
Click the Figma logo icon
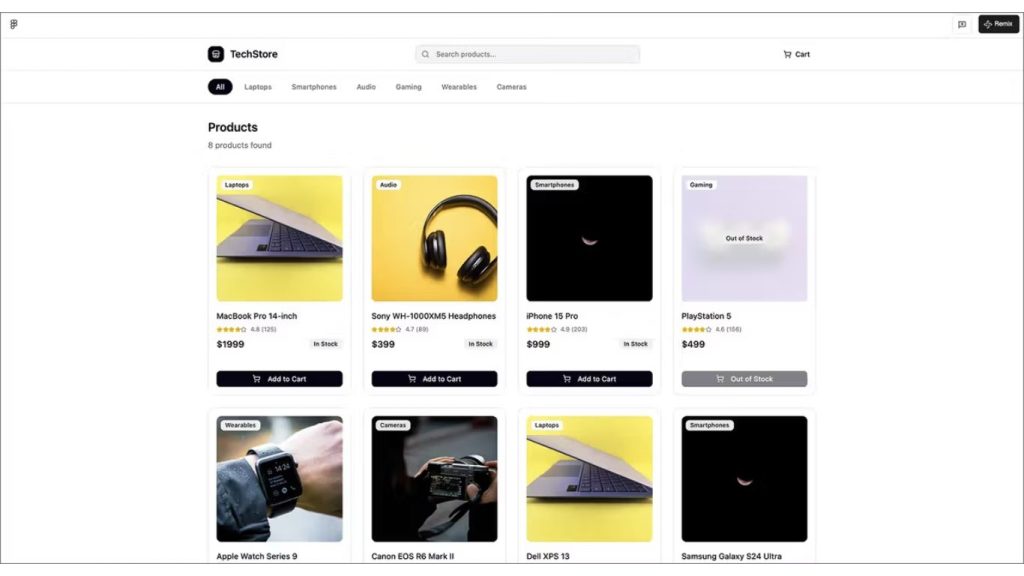click(x=14, y=24)
